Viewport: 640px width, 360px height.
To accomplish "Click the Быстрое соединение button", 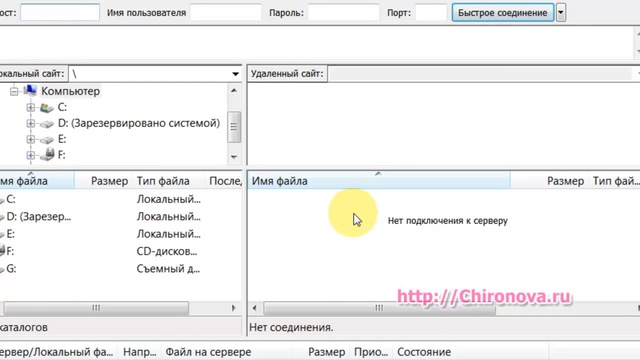I will coord(502,13).
